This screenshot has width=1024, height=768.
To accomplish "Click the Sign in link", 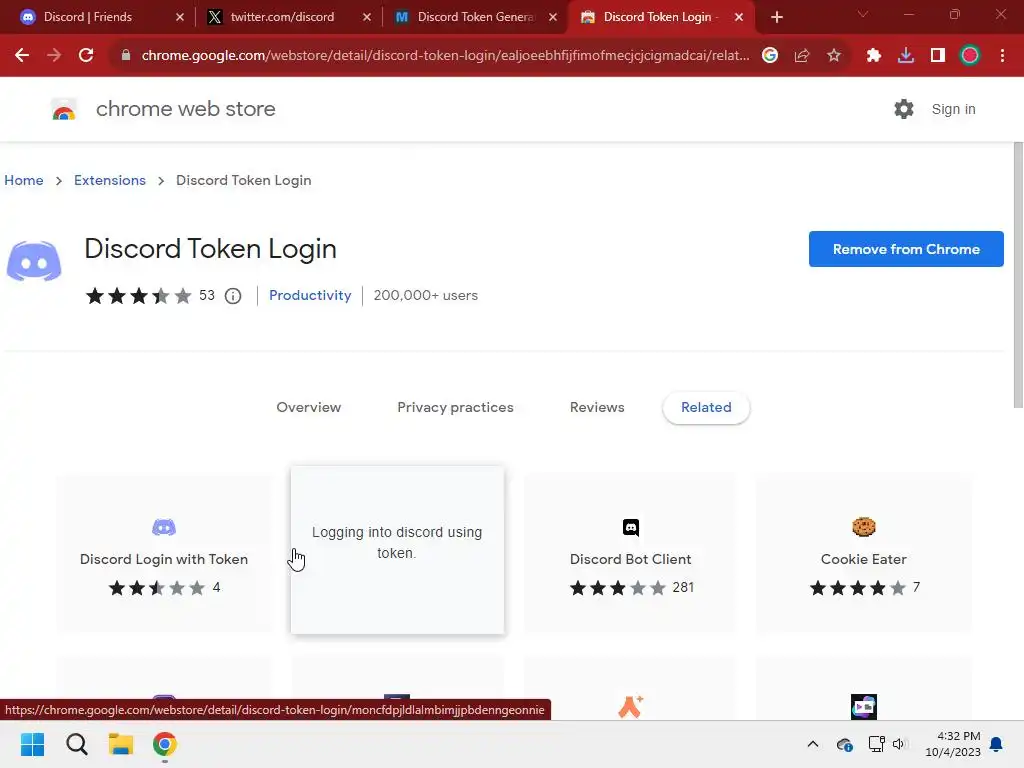I will click(953, 109).
